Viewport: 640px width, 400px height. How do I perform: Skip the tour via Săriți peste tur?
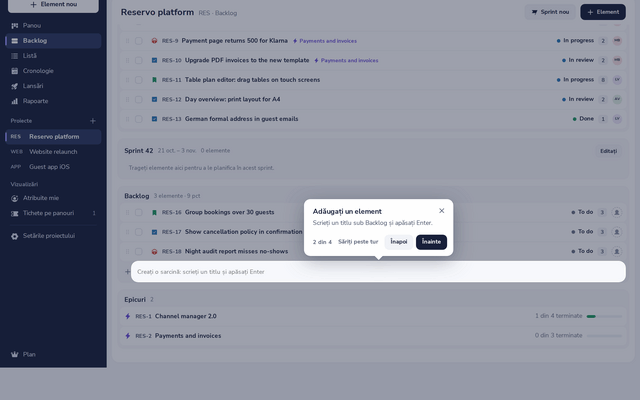point(358,242)
